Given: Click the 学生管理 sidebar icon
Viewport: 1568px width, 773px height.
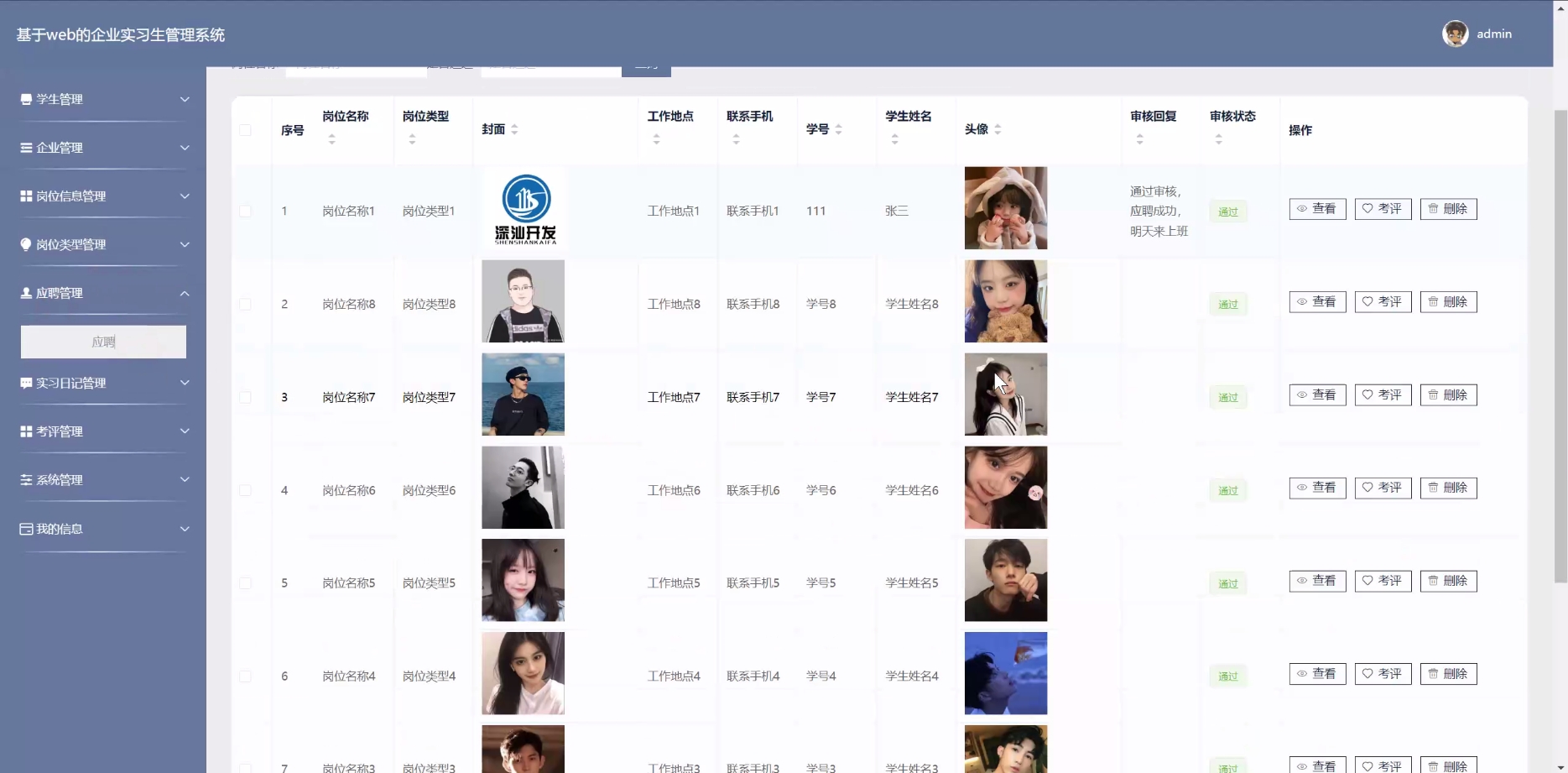Looking at the screenshot, I should [x=26, y=99].
